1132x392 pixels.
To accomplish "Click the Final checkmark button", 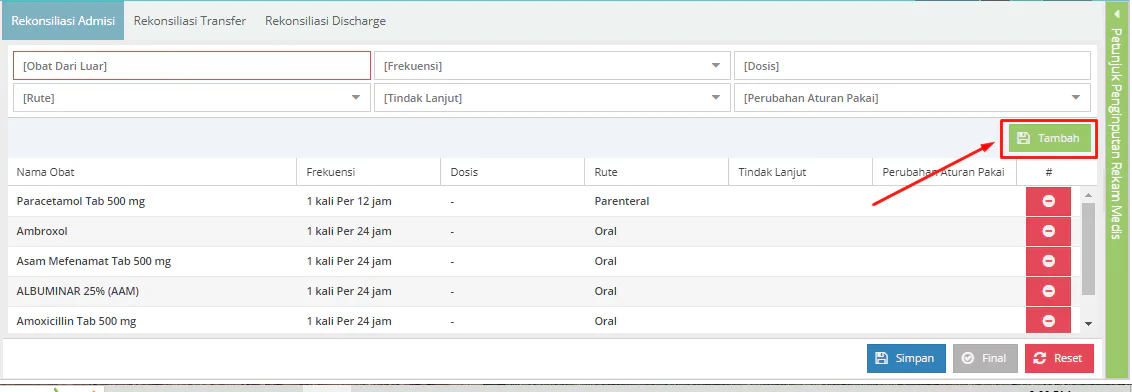I will coord(985,358).
